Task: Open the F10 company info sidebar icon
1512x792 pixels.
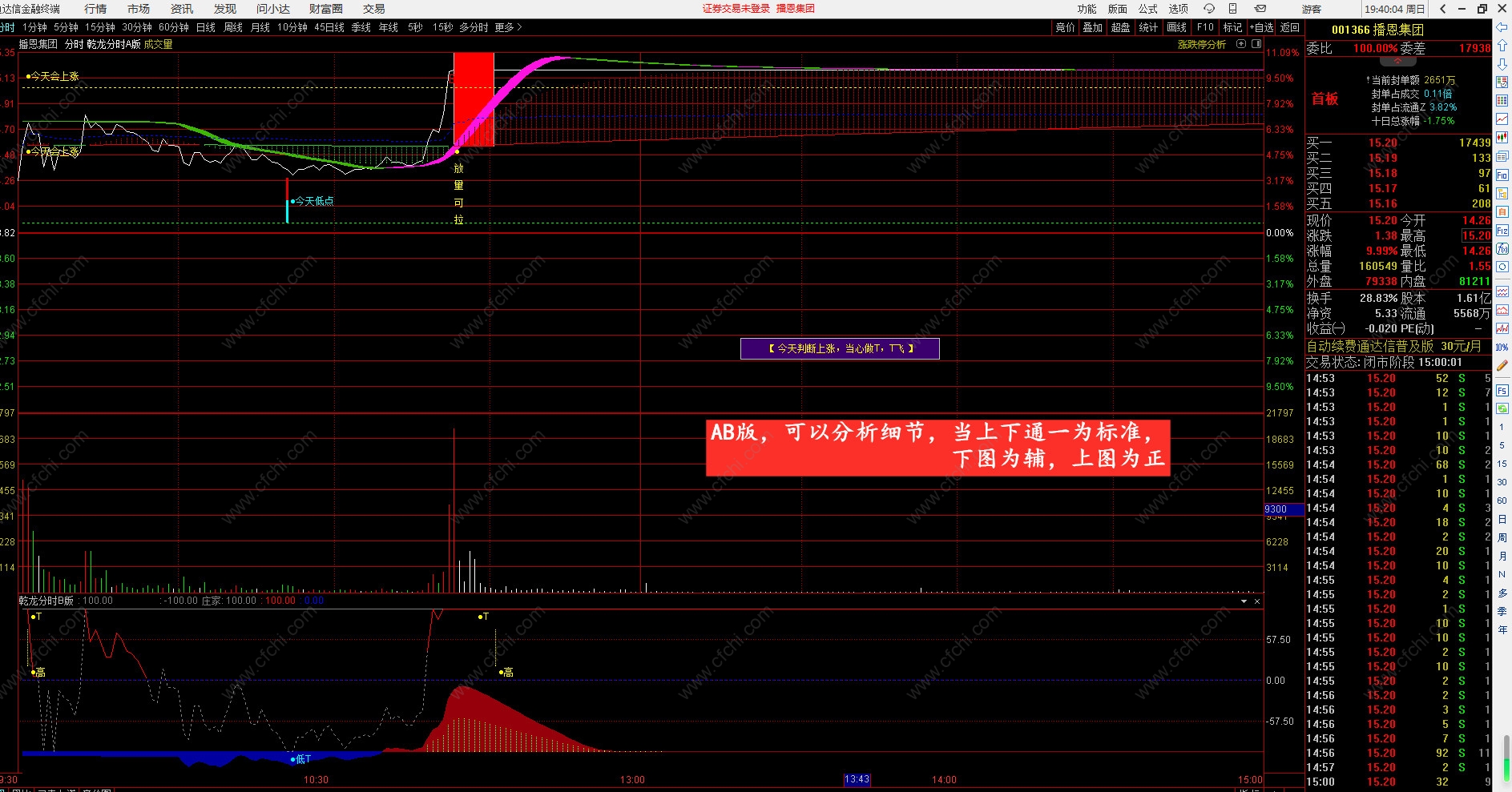Action: click(1502, 175)
